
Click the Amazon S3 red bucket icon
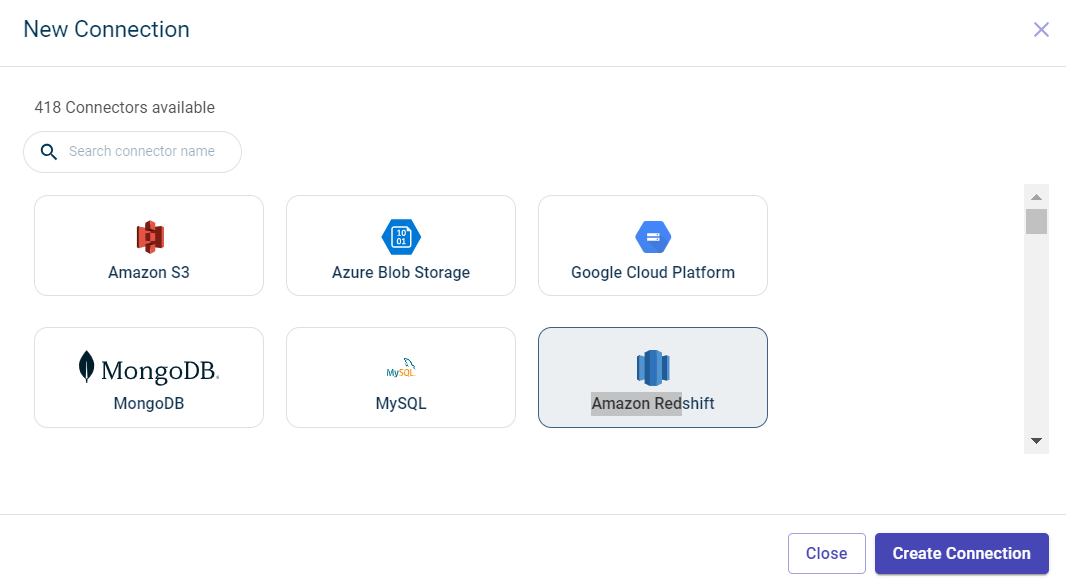[x=149, y=236]
